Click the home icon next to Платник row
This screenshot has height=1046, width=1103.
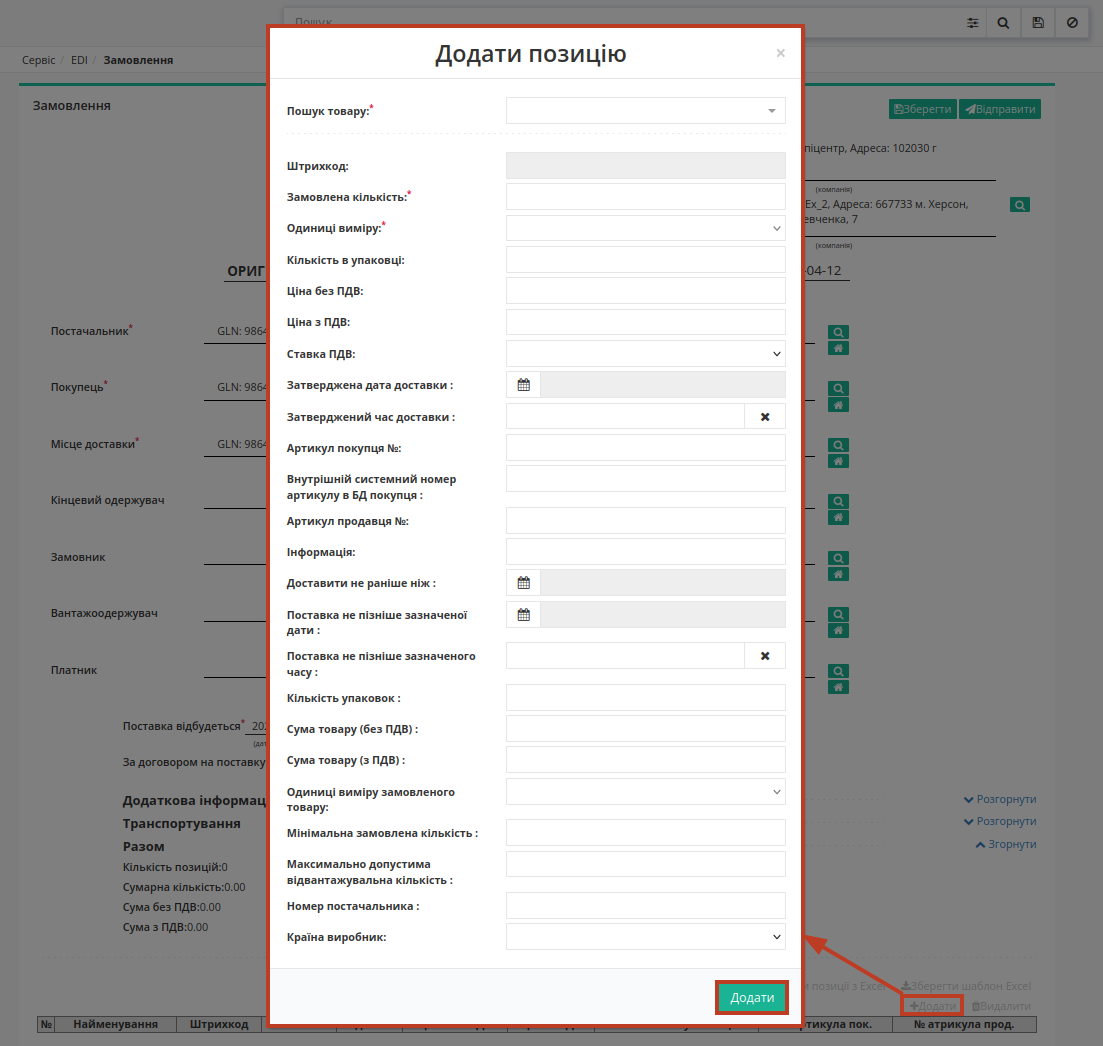[x=839, y=687]
